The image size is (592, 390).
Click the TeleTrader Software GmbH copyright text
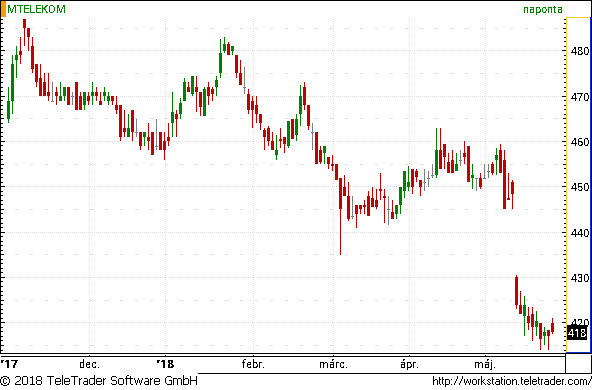point(99,381)
